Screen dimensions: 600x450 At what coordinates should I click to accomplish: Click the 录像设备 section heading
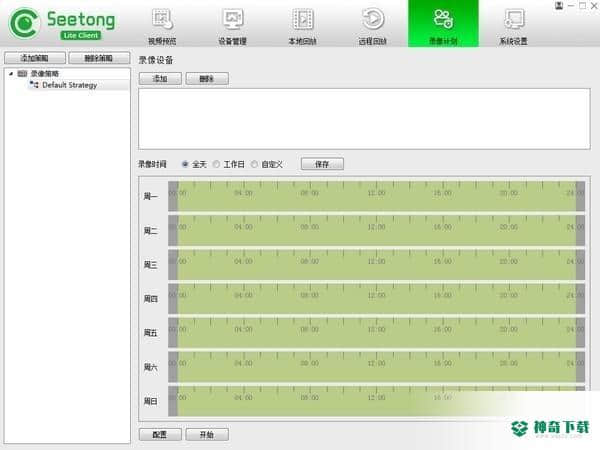coord(156,60)
